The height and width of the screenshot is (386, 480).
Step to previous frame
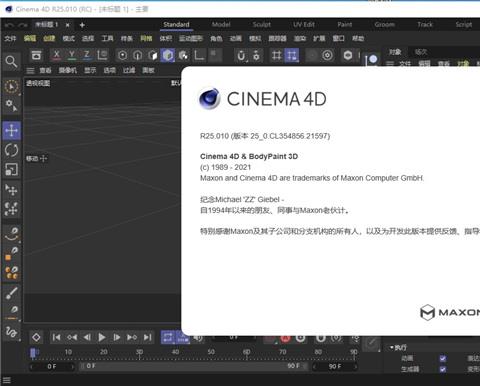[x=87, y=337]
